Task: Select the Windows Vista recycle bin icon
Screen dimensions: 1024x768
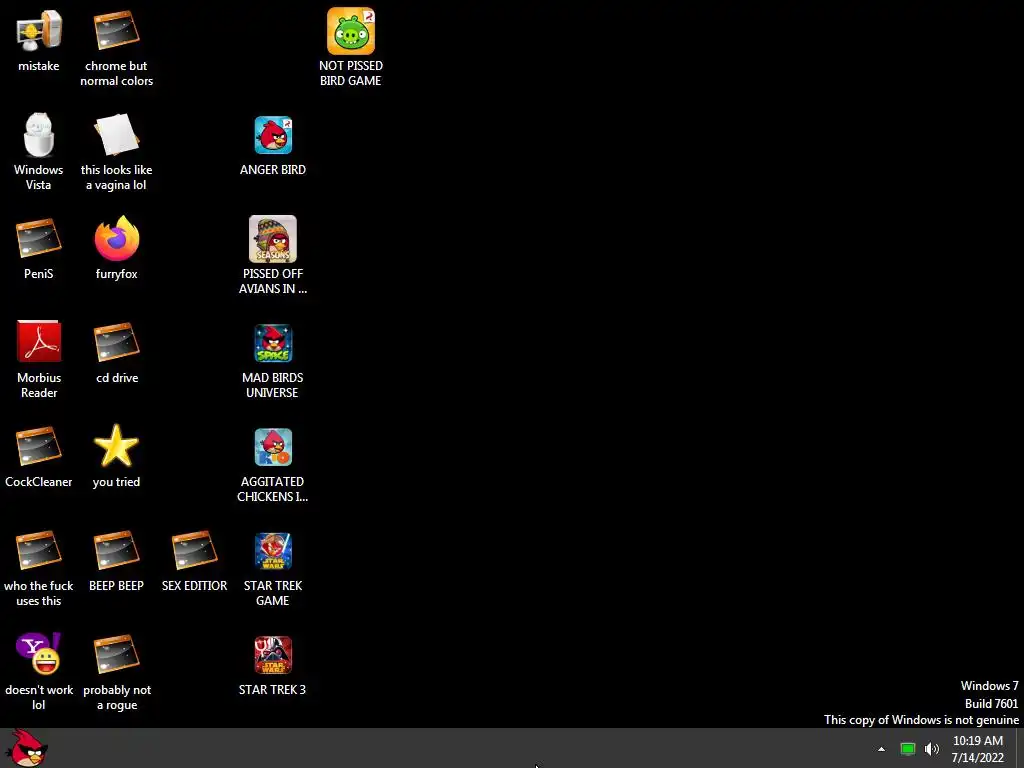Action: [39, 135]
